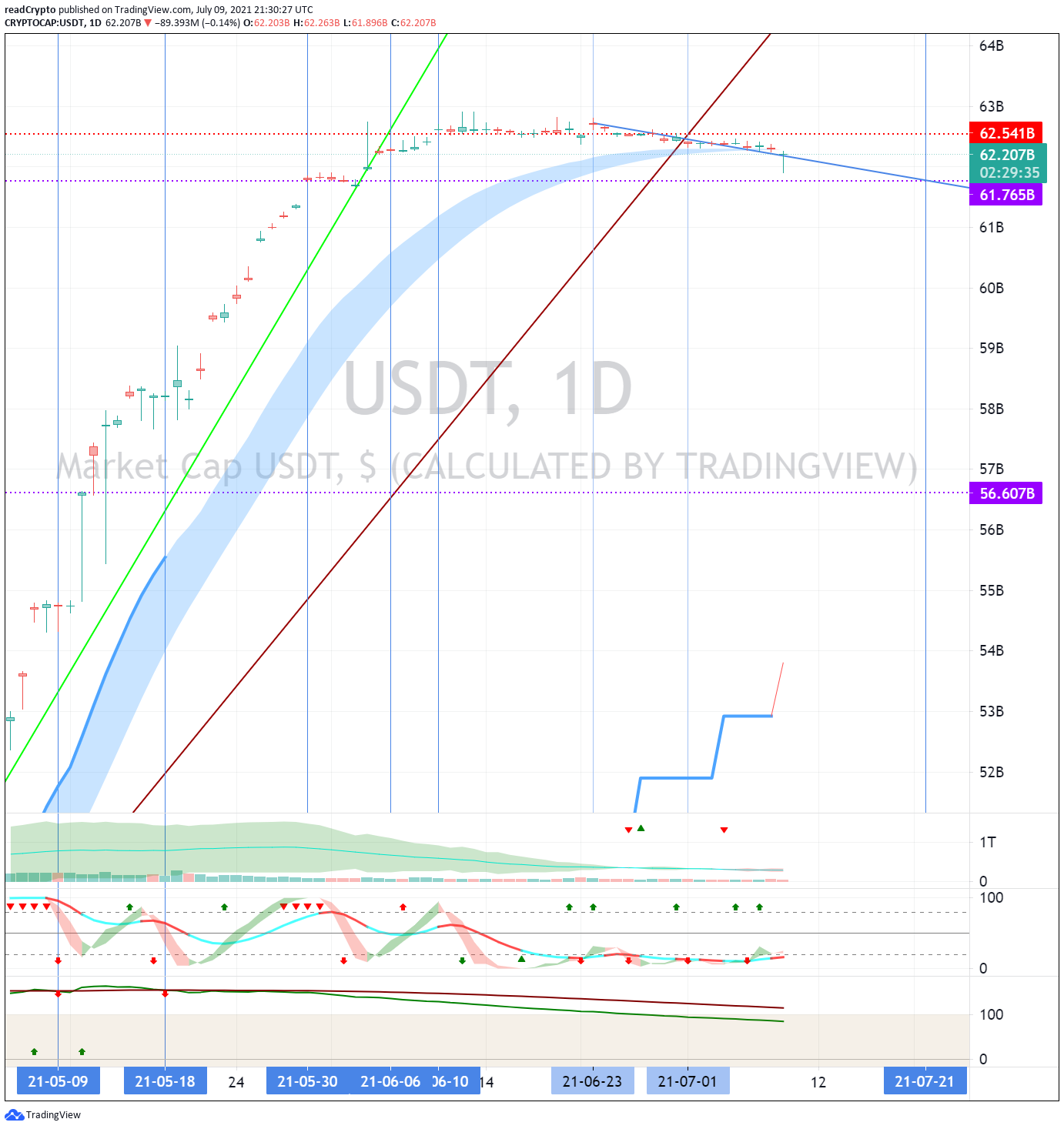Select the 21-06-06 date marker
The height and width of the screenshot is (1129, 1064).
pyautogui.click(x=390, y=1081)
